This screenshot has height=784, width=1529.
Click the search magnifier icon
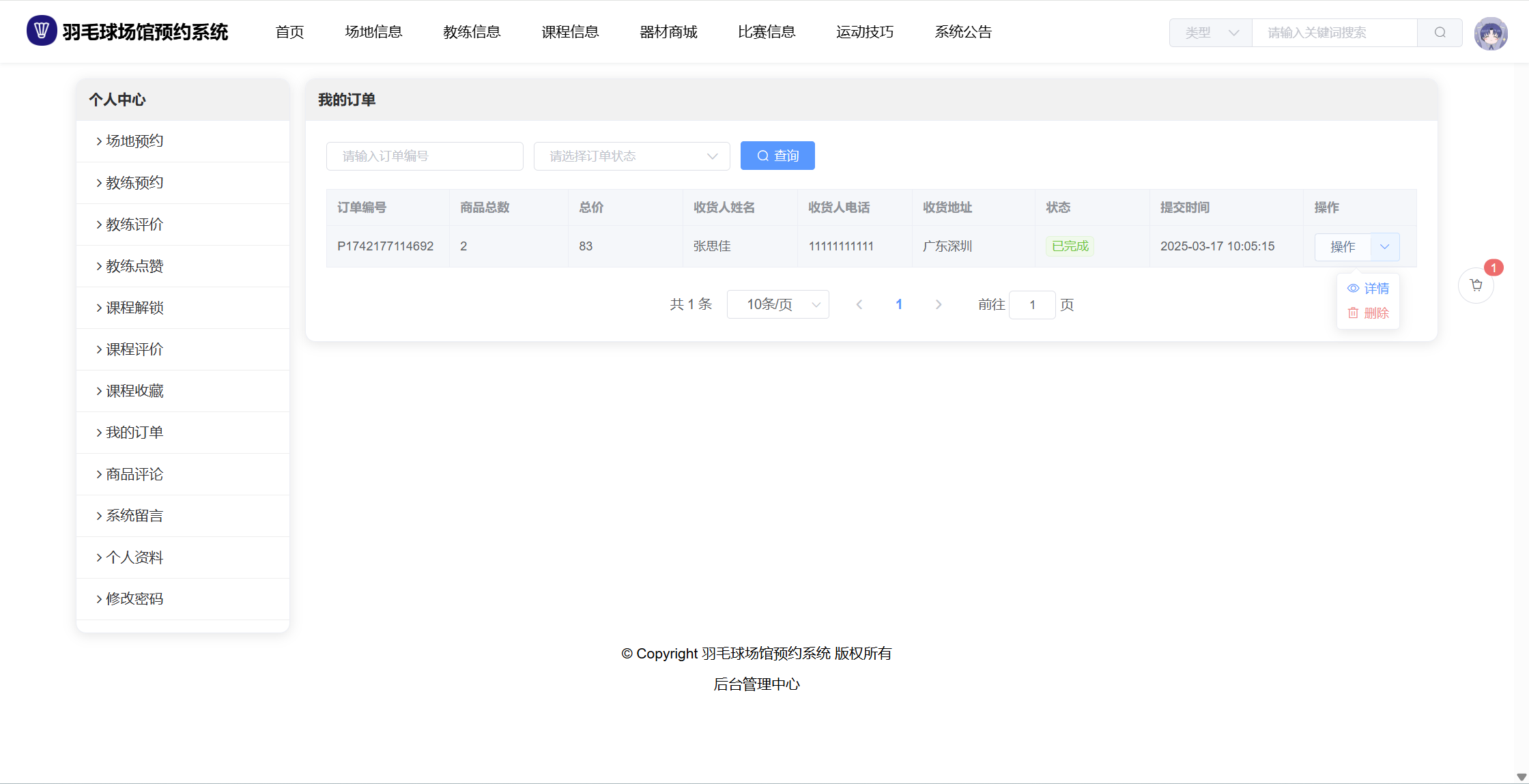[1440, 33]
